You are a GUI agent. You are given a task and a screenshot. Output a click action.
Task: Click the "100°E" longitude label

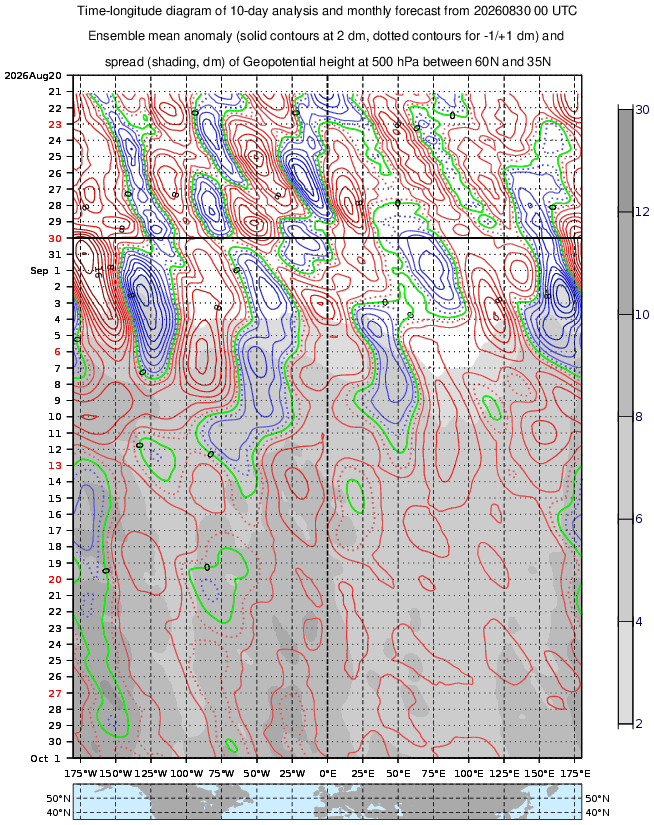[x=469, y=773]
